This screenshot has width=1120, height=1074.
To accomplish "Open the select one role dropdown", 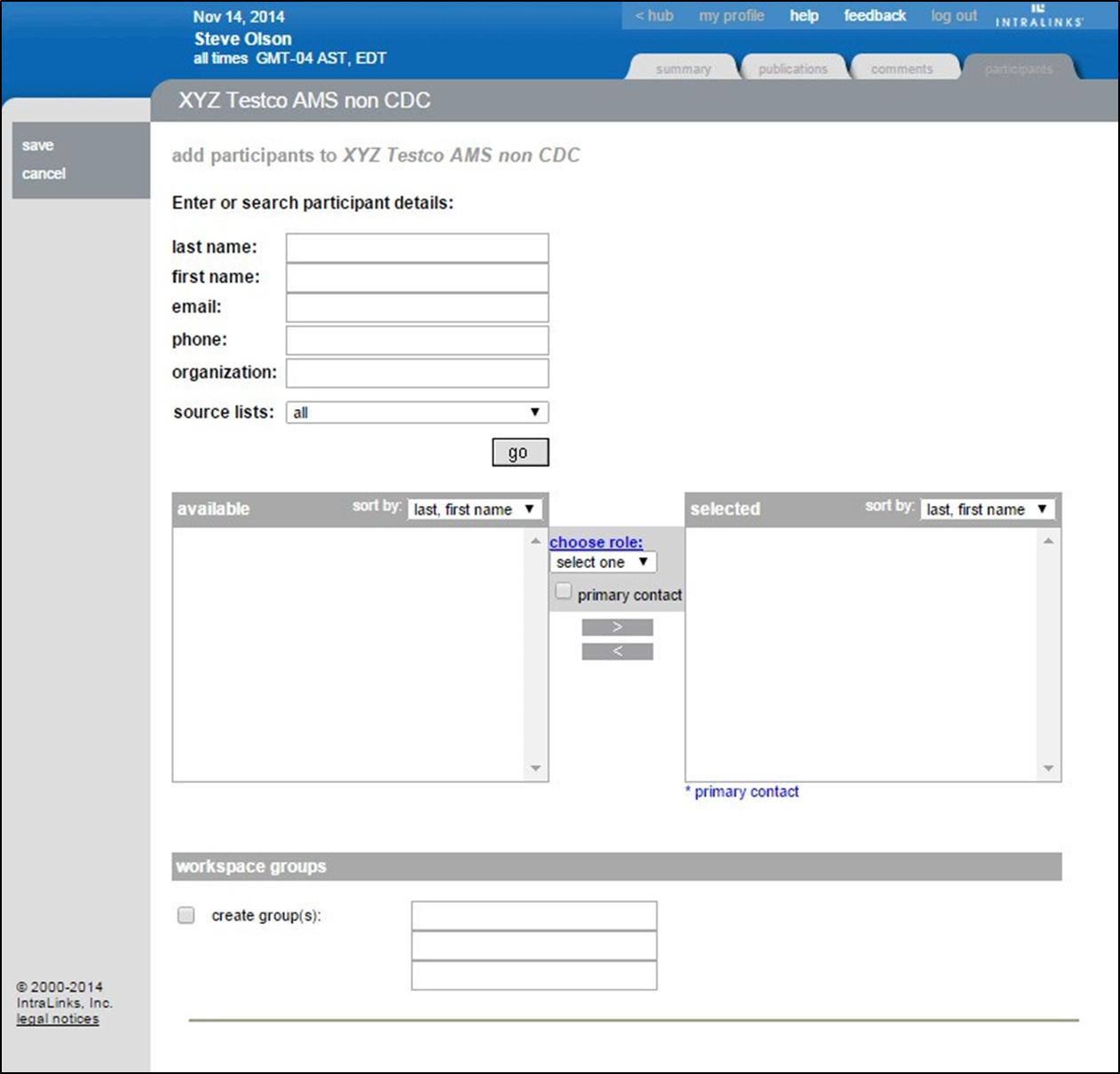I will click(x=603, y=562).
